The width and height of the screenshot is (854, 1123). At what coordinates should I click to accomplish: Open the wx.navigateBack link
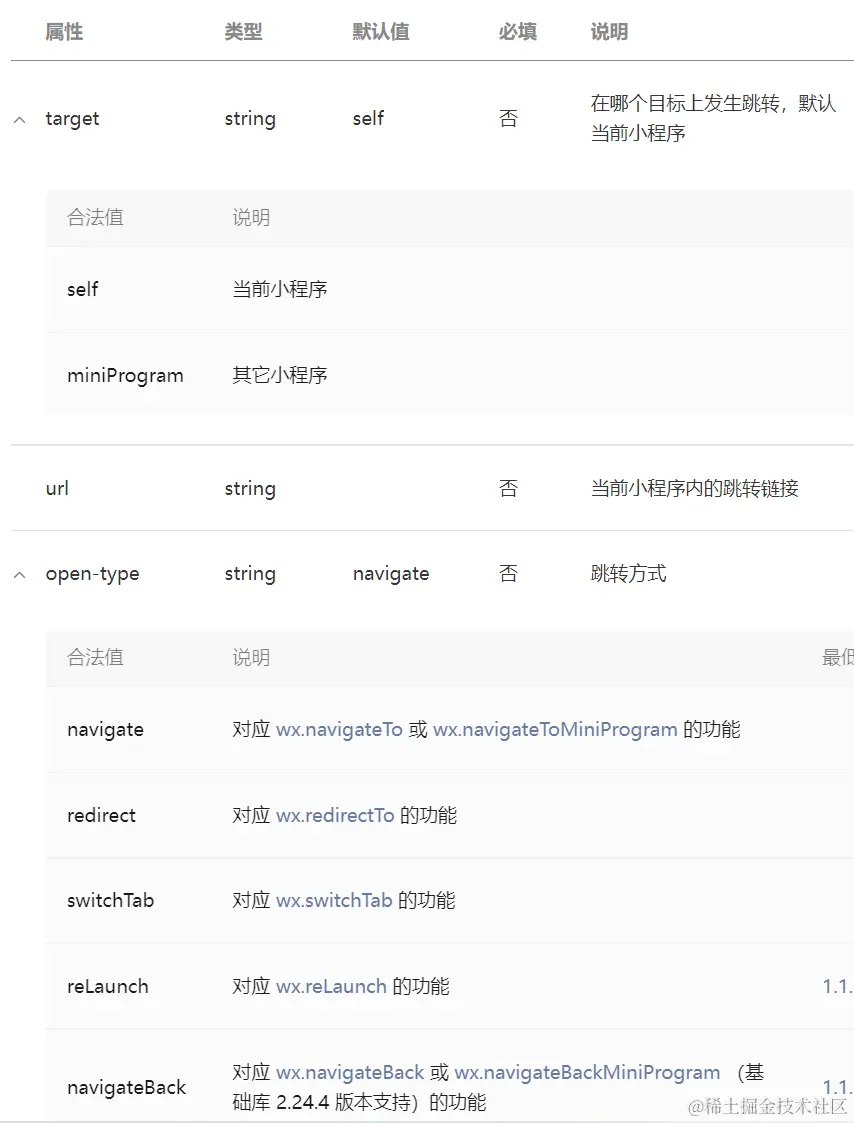pyautogui.click(x=350, y=1072)
